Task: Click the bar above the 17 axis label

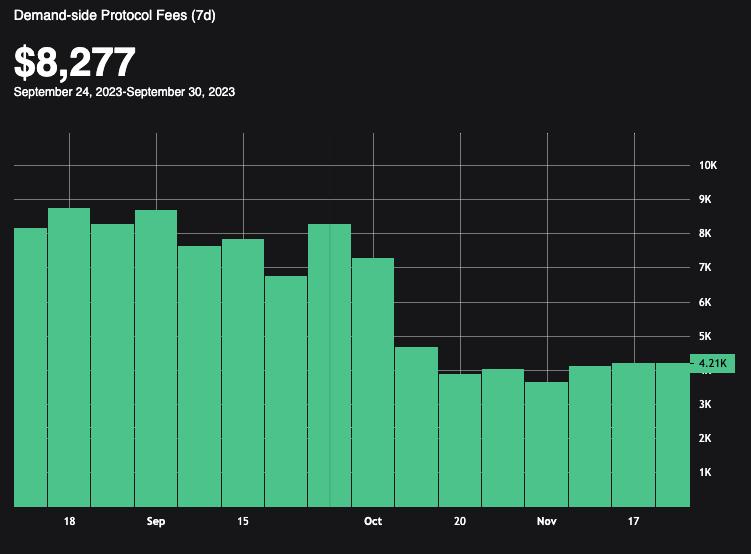Action: pyautogui.click(x=633, y=434)
